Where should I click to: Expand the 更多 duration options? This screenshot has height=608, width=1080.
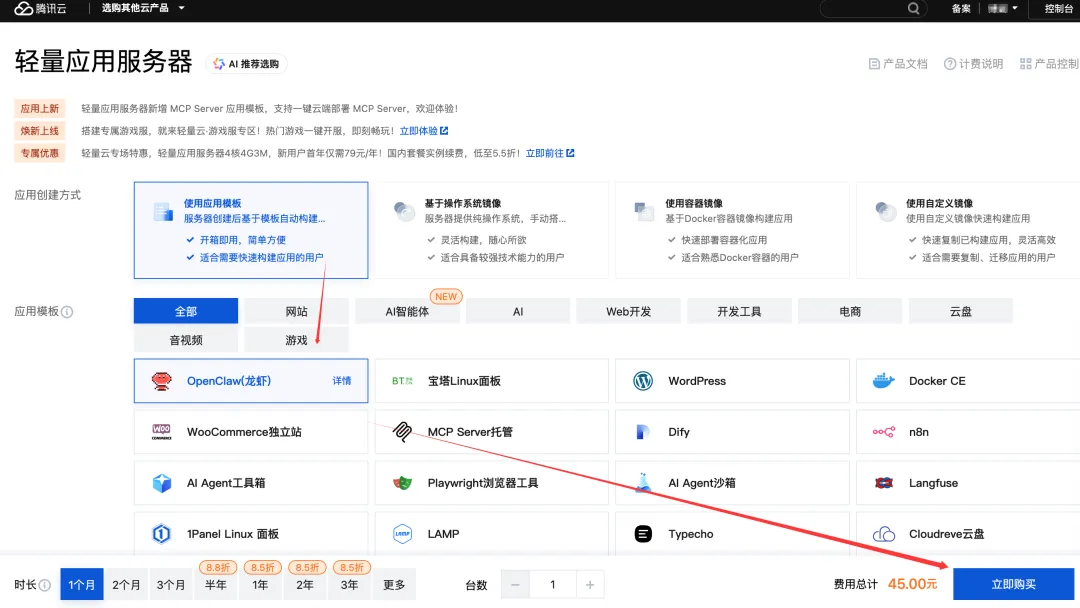tap(394, 585)
